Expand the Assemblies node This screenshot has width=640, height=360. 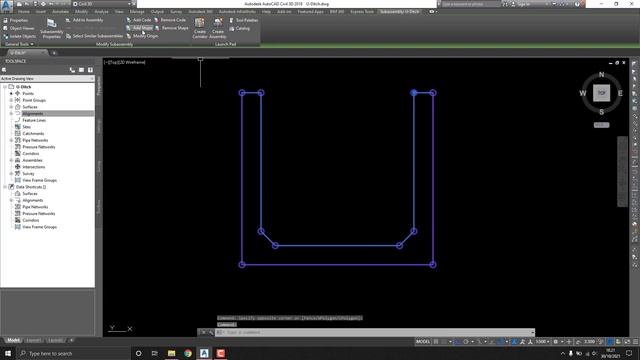point(11,160)
